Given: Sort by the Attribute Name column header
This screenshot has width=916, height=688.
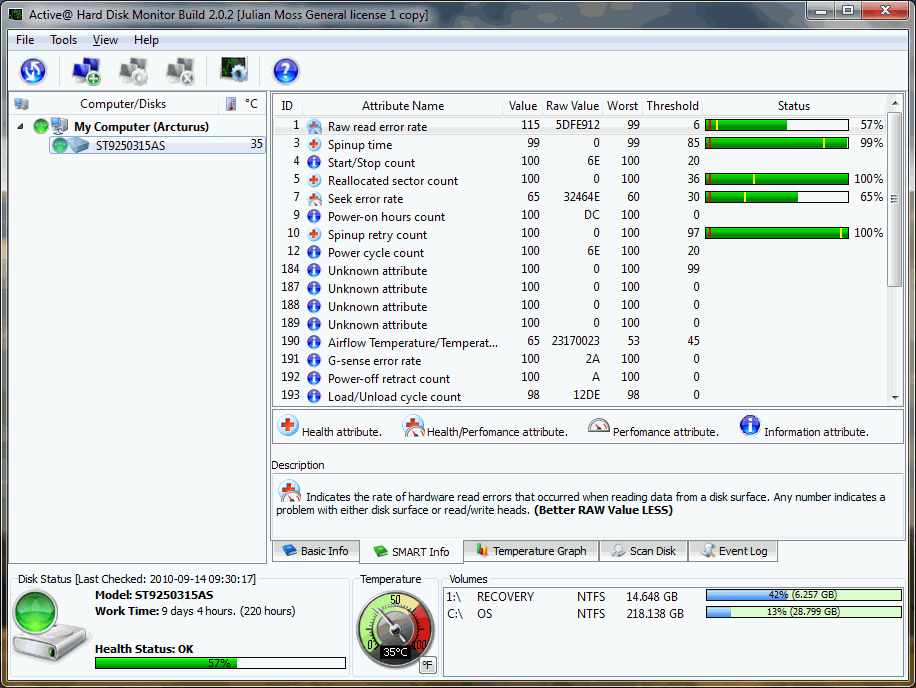Looking at the screenshot, I should [403, 106].
